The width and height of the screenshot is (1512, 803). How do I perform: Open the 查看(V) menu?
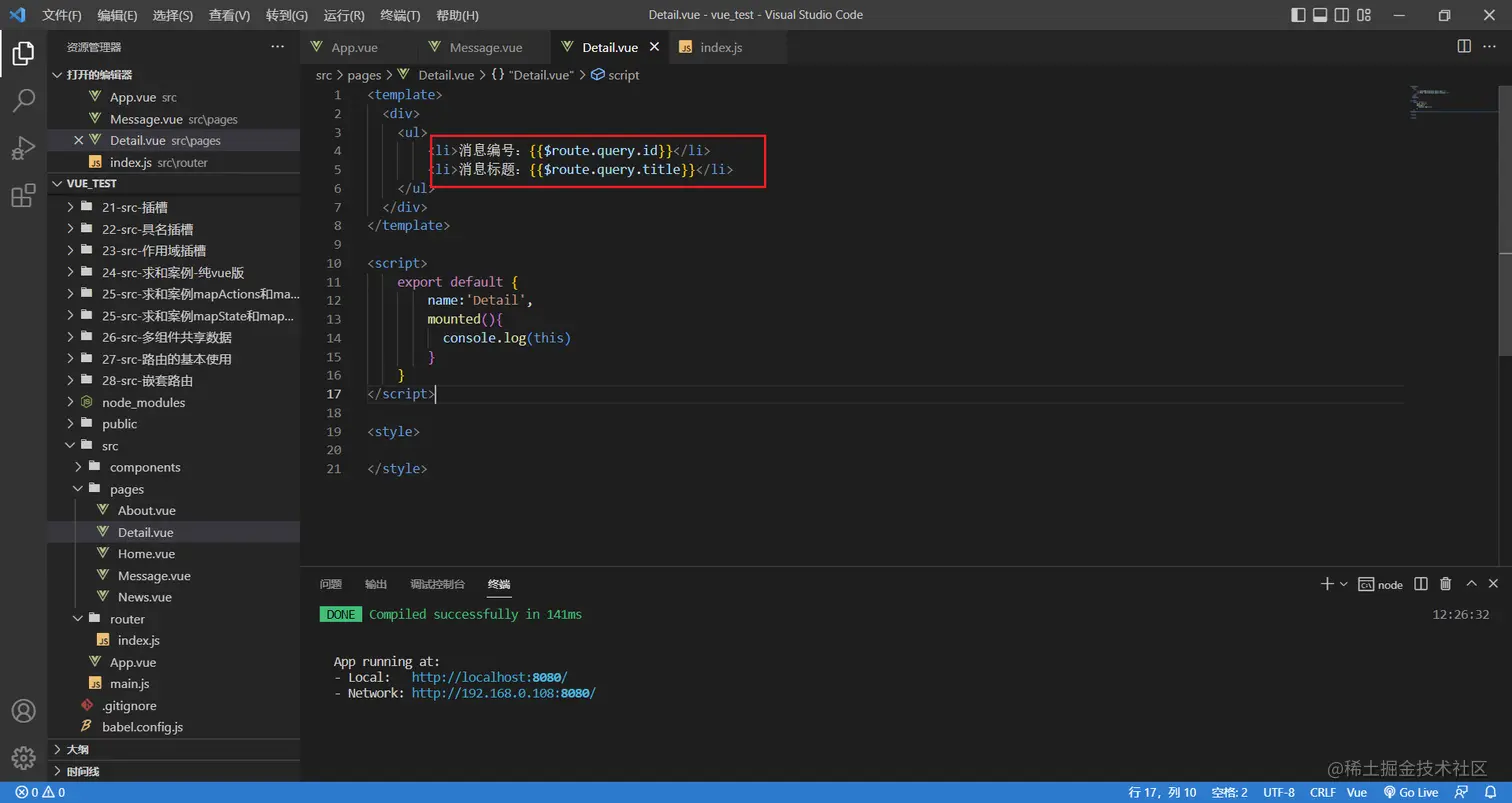pyautogui.click(x=230, y=15)
